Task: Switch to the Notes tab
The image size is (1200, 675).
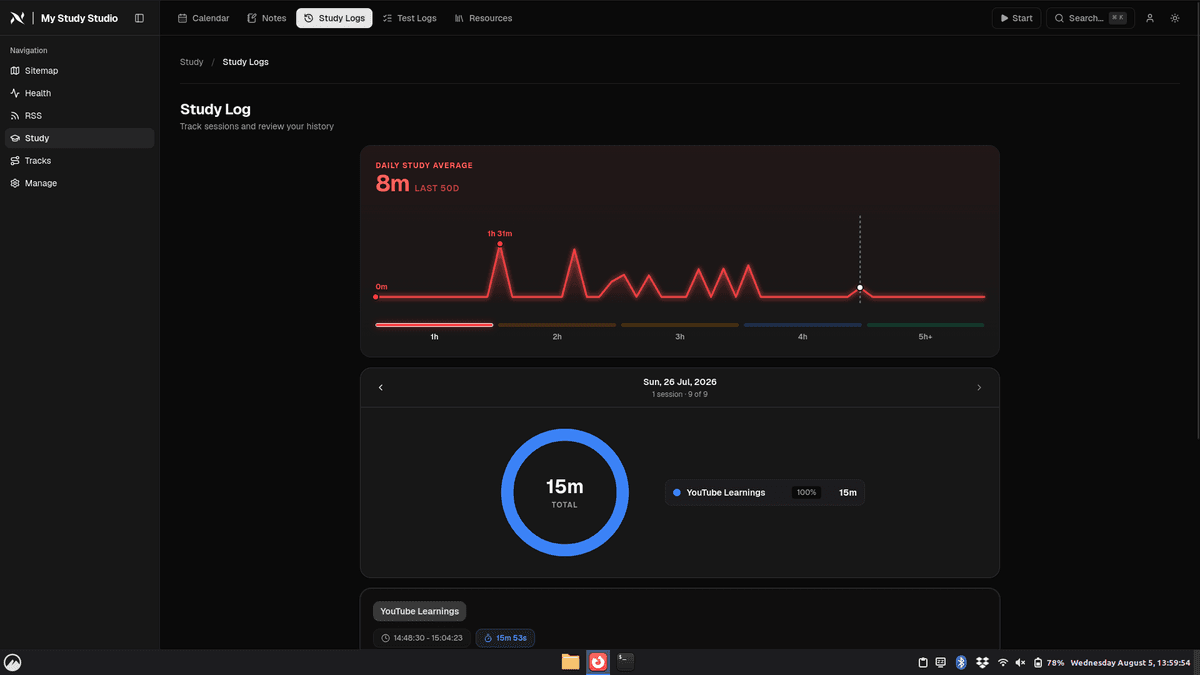Action: pyautogui.click(x=266, y=18)
